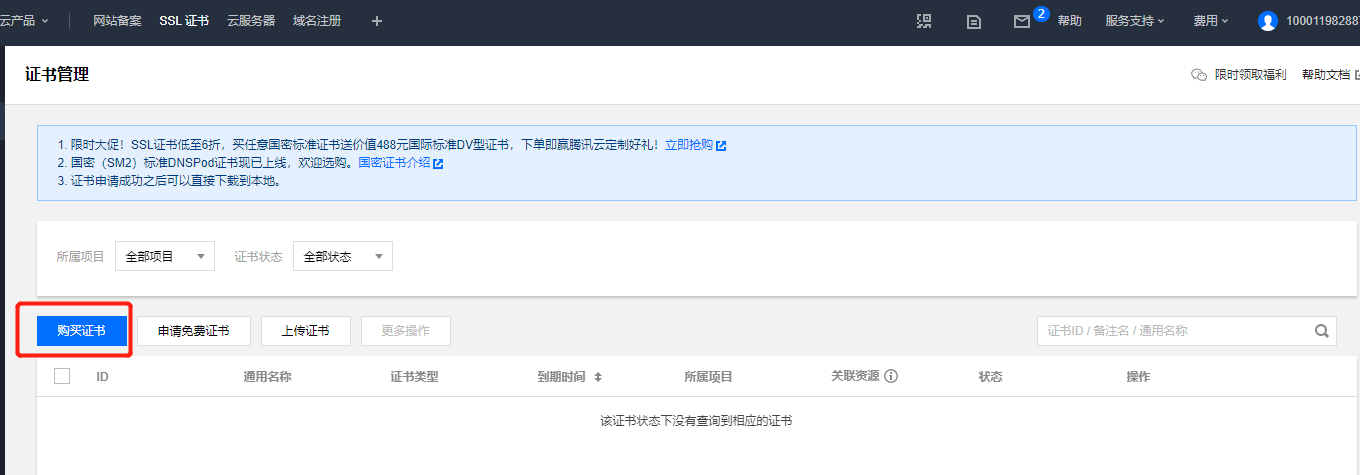Open the user account avatar icon

coord(1268,21)
